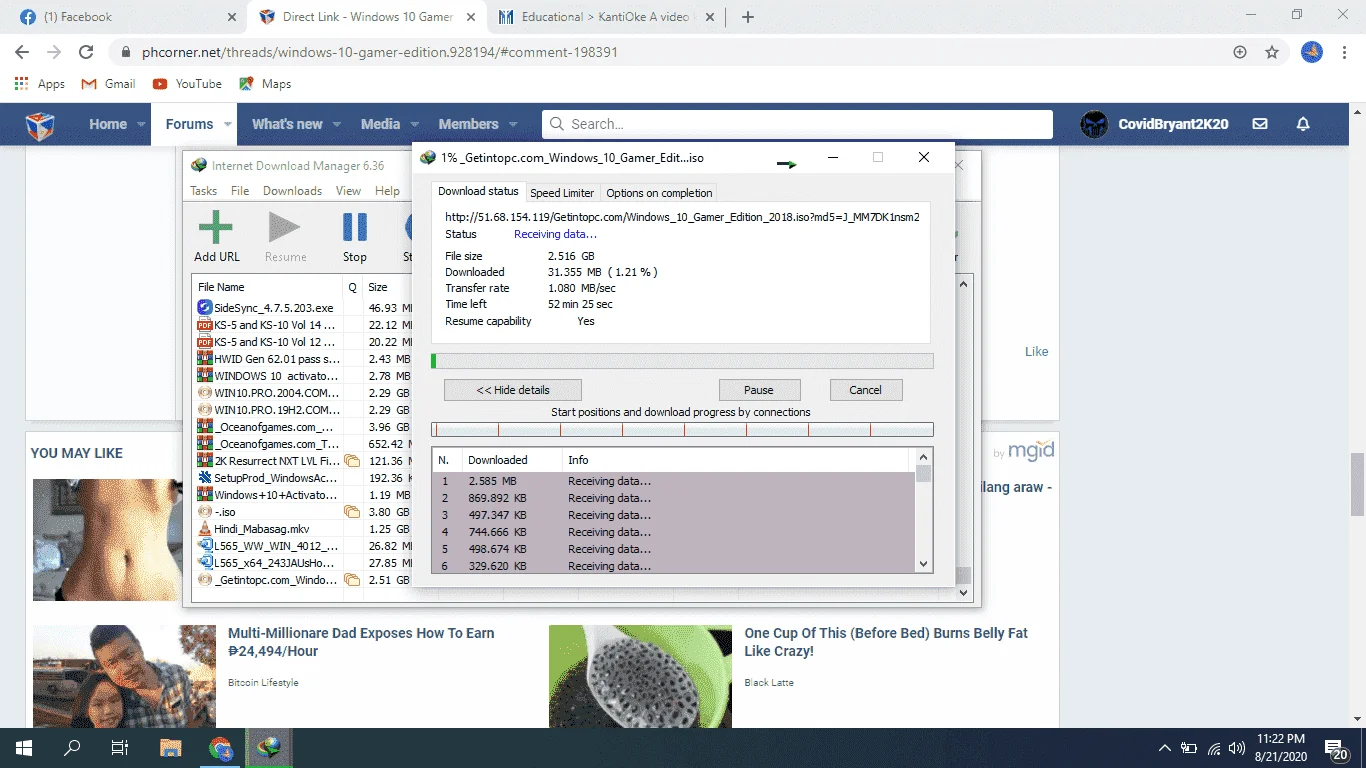
Task: Open the IDM View menu
Action: 348,191
